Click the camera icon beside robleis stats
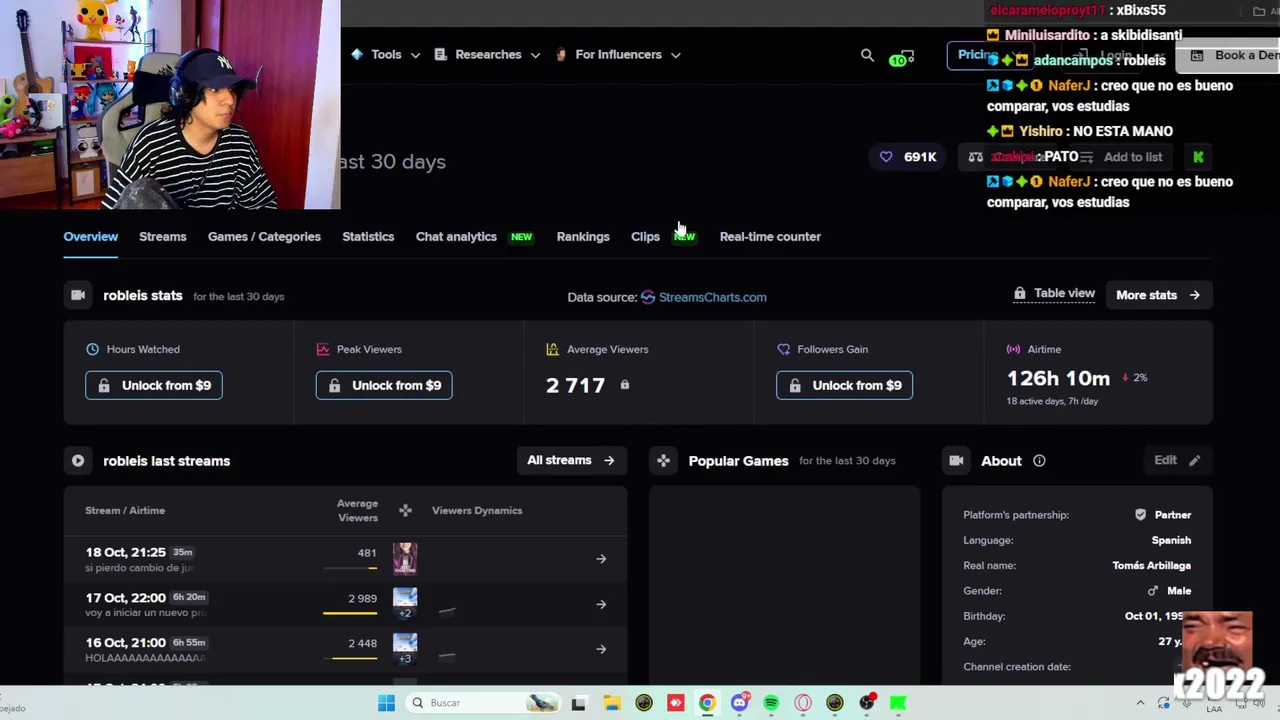The width and height of the screenshot is (1280, 720). (x=78, y=296)
